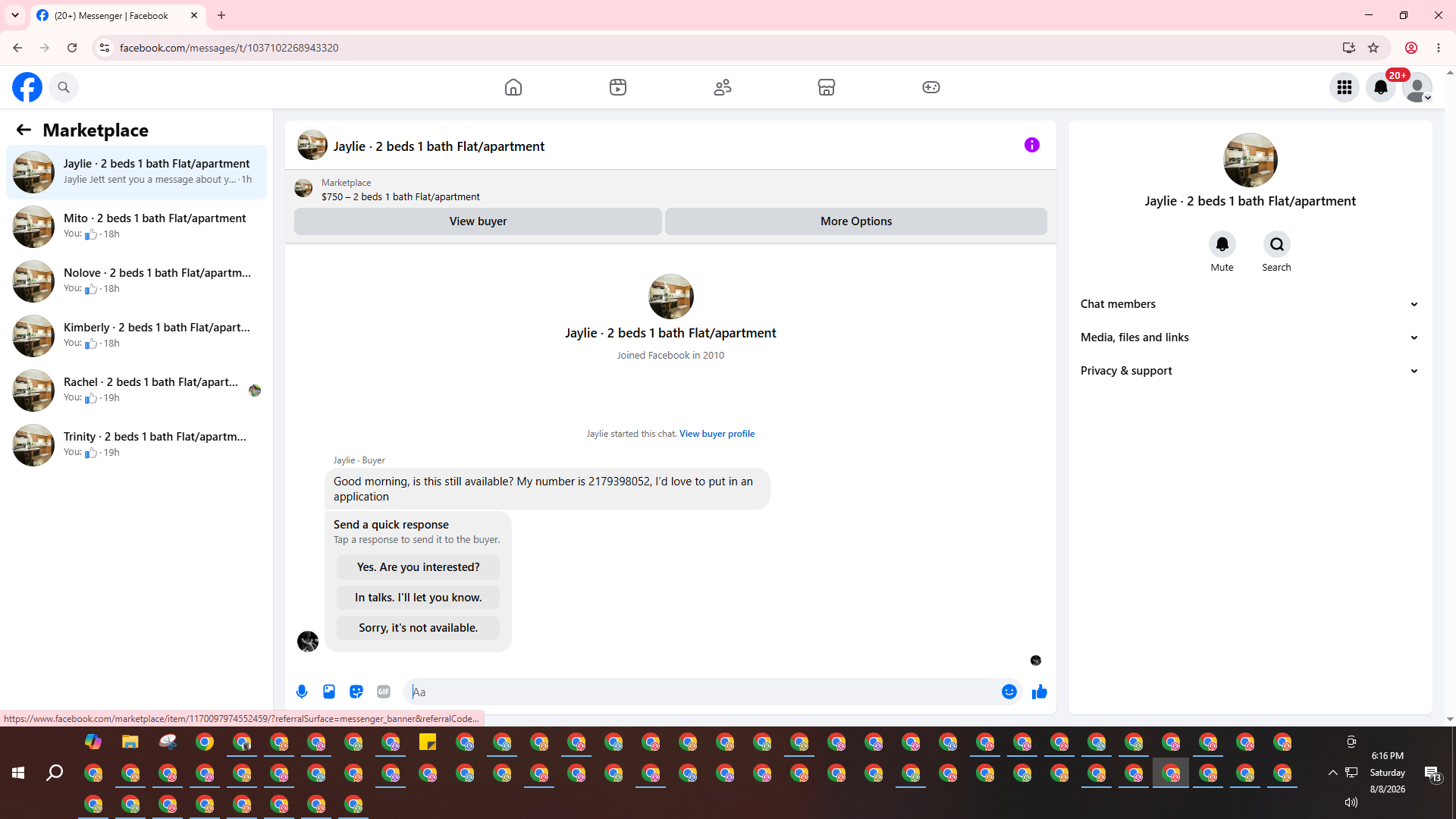The height and width of the screenshot is (819, 1456).
Task: Attach a file with the photo icon
Action: 329,692
